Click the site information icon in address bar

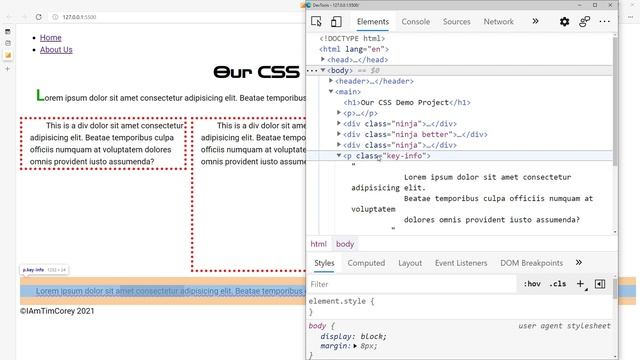click(55, 17)
